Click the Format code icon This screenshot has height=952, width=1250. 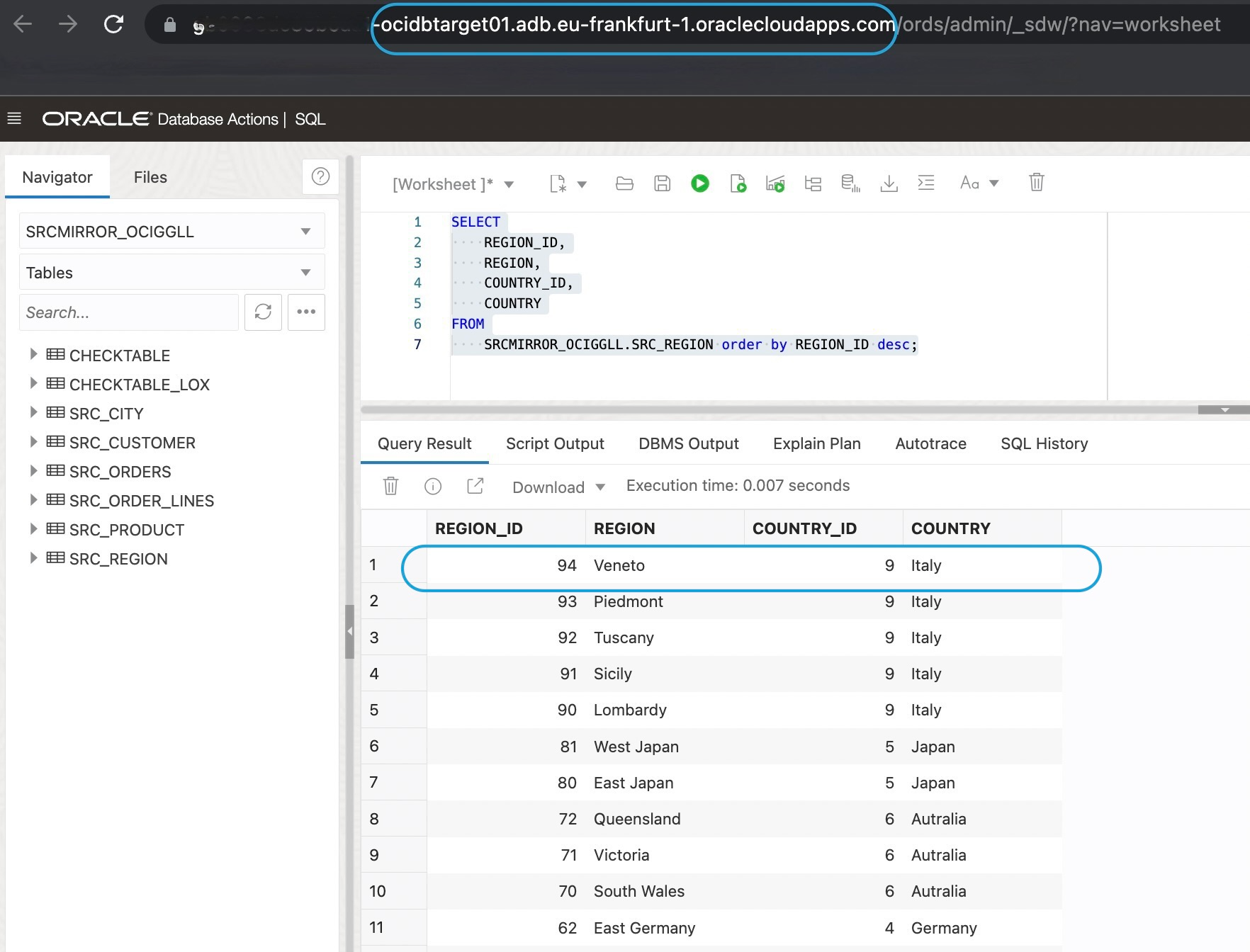pyautogui.click(x=926, y=183)
